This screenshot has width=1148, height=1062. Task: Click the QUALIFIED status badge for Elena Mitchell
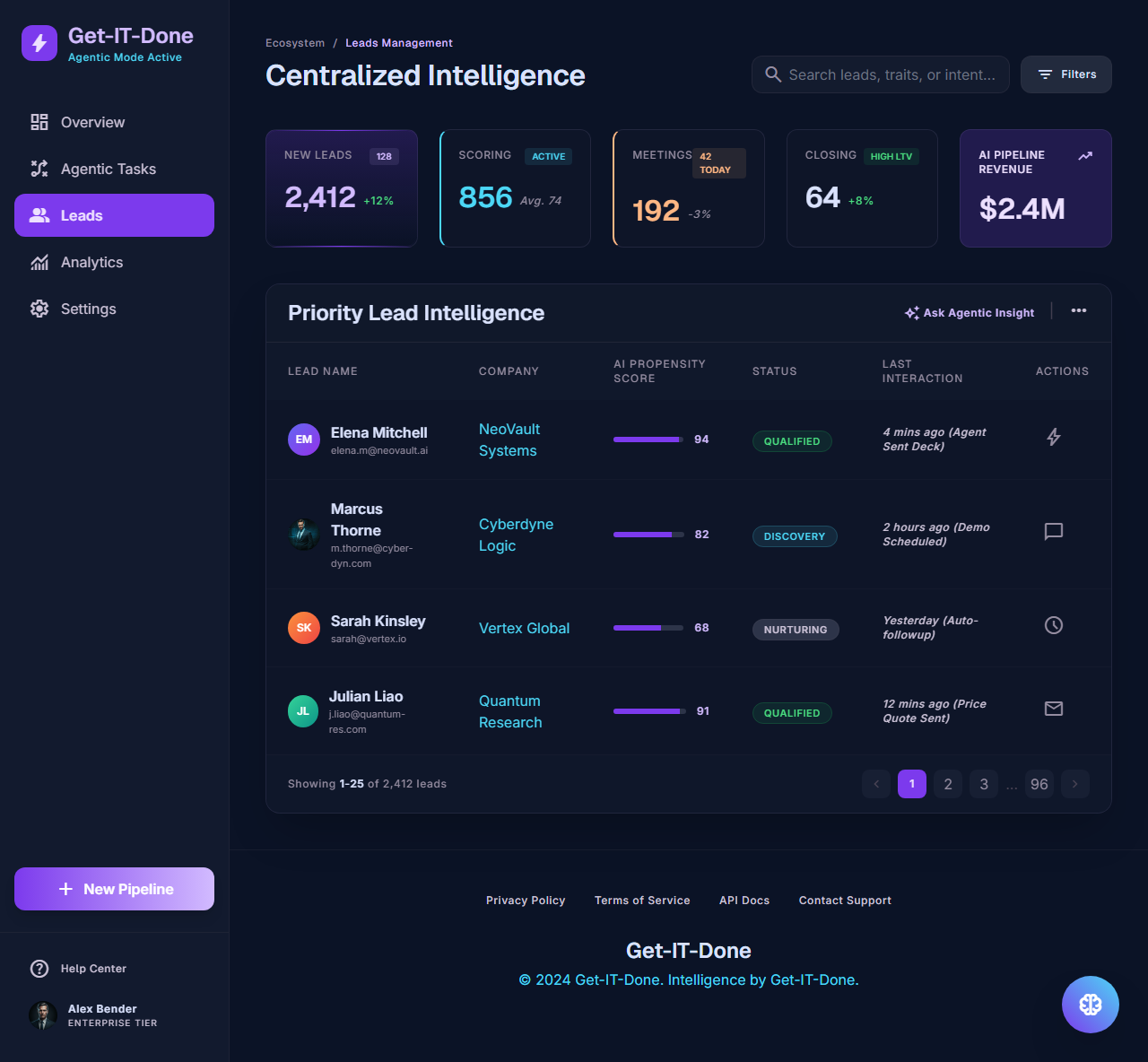click(792, 441)
